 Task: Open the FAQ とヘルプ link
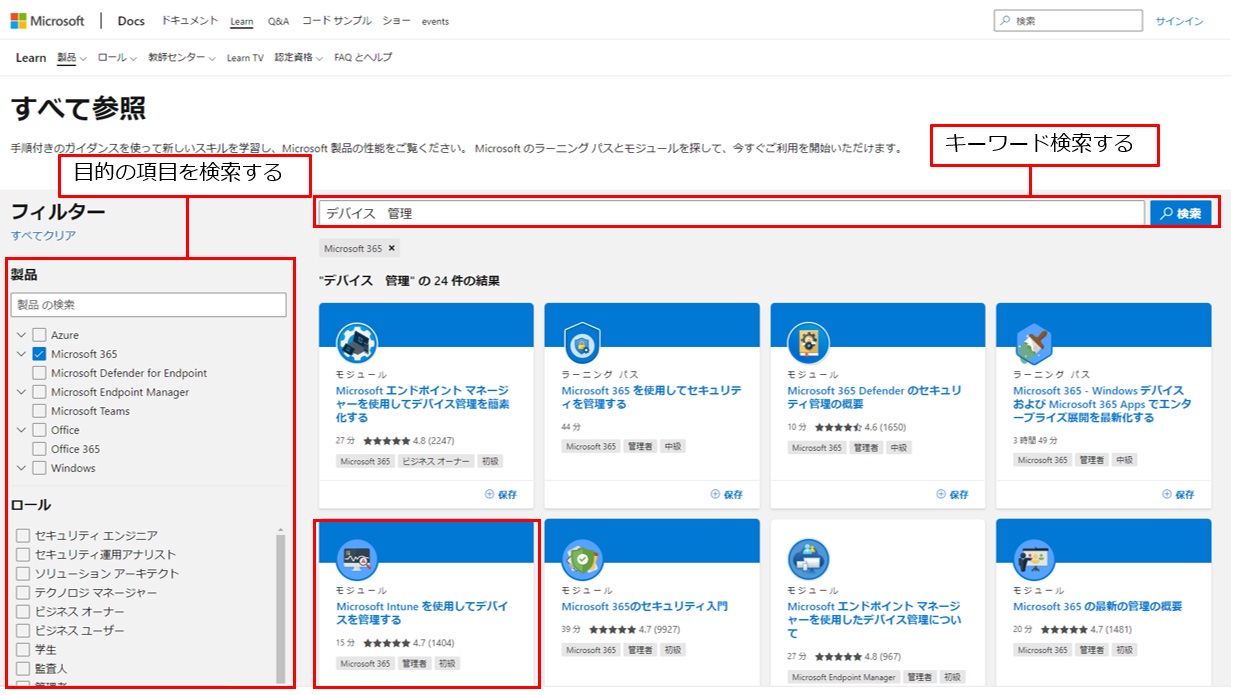pyautogui.click(x=363, y=58)
